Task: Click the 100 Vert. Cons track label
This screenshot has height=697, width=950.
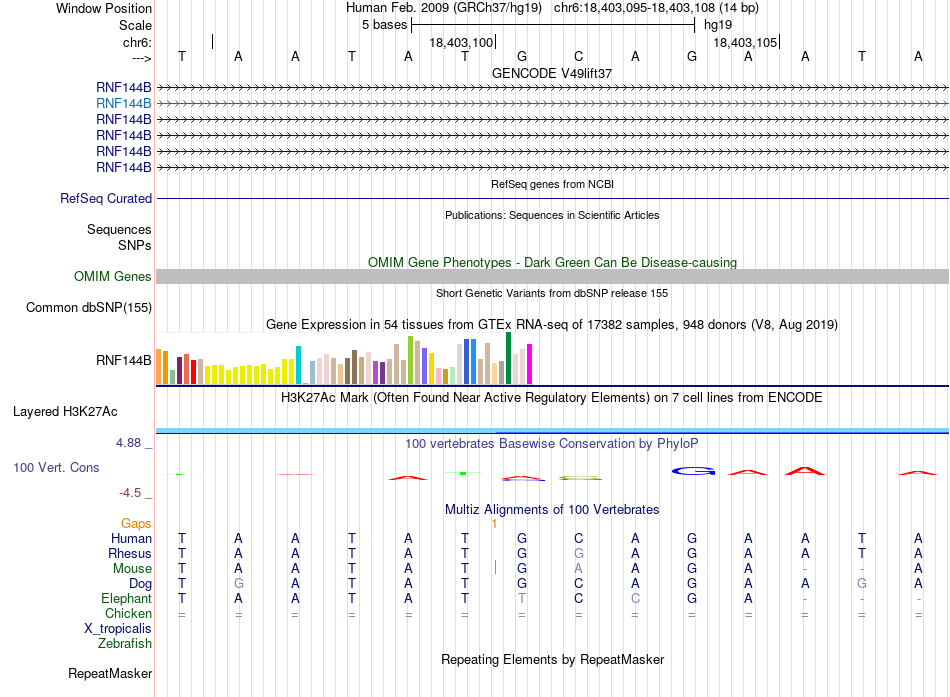Action: pos(56,467)
